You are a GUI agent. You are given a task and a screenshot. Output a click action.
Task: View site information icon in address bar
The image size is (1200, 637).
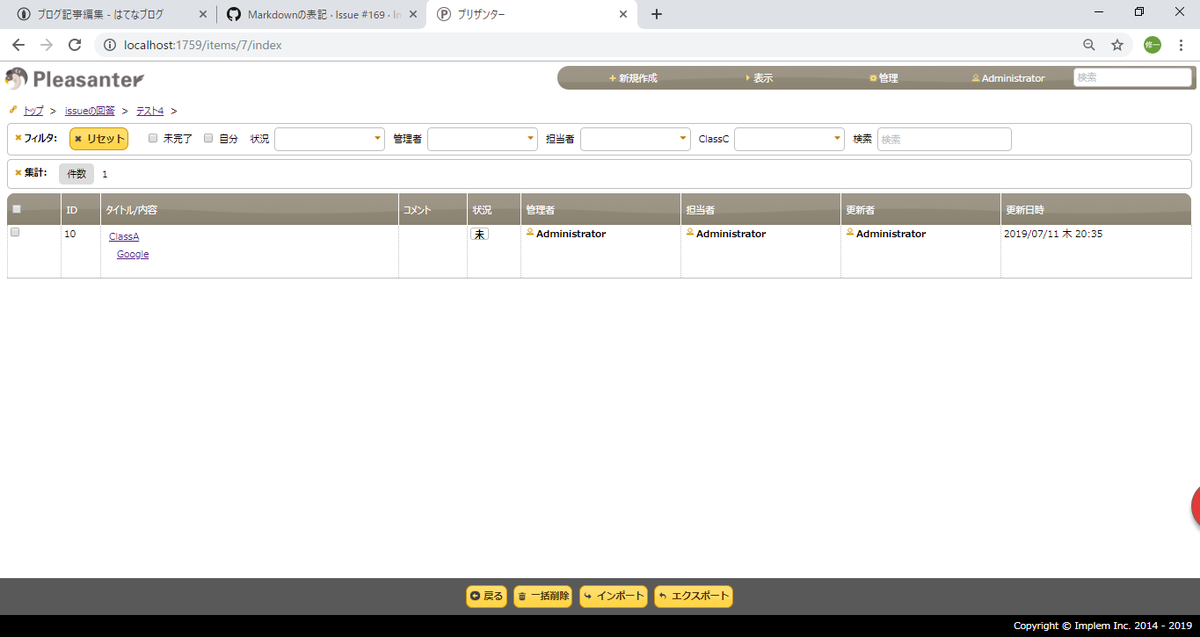[109, 45]
